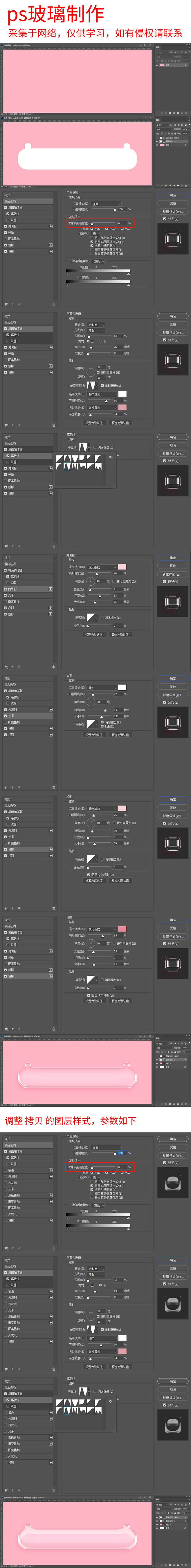
Task: Click pink color swatch in Inner Shadow dialog
Action: click(x=122, y=567)
